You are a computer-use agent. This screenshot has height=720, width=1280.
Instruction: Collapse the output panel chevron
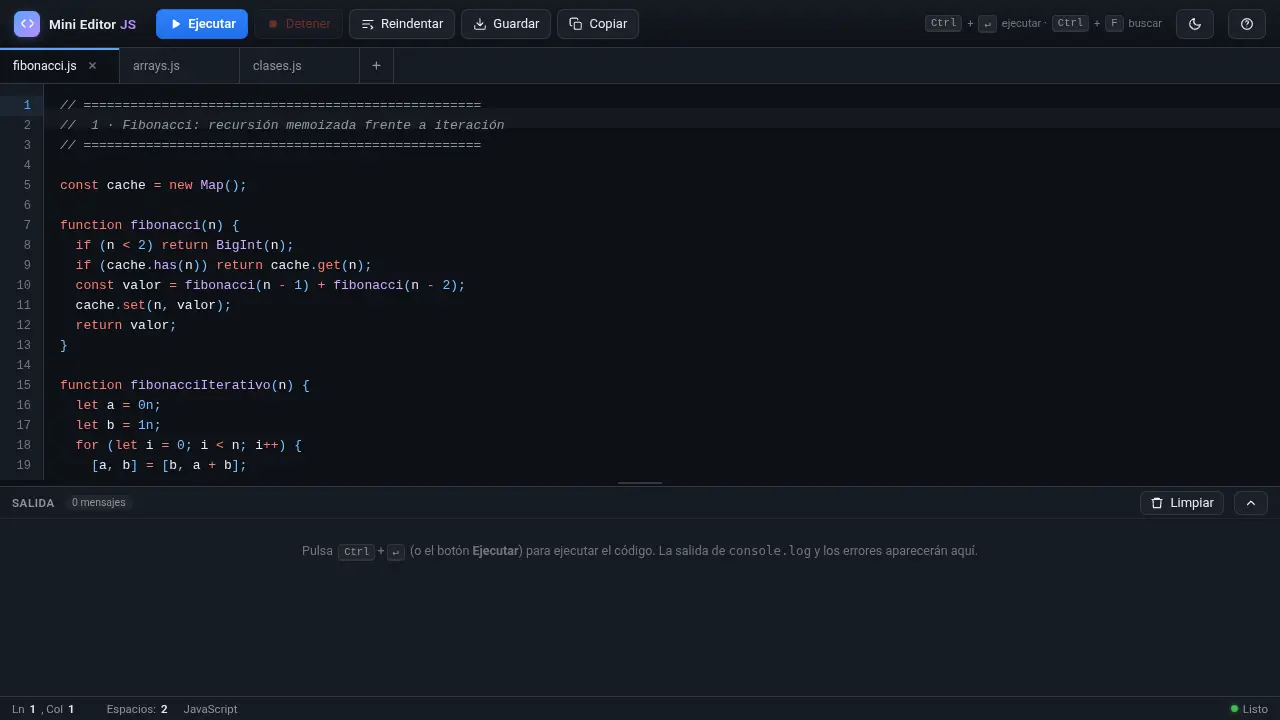click(x=1251, y=503)
